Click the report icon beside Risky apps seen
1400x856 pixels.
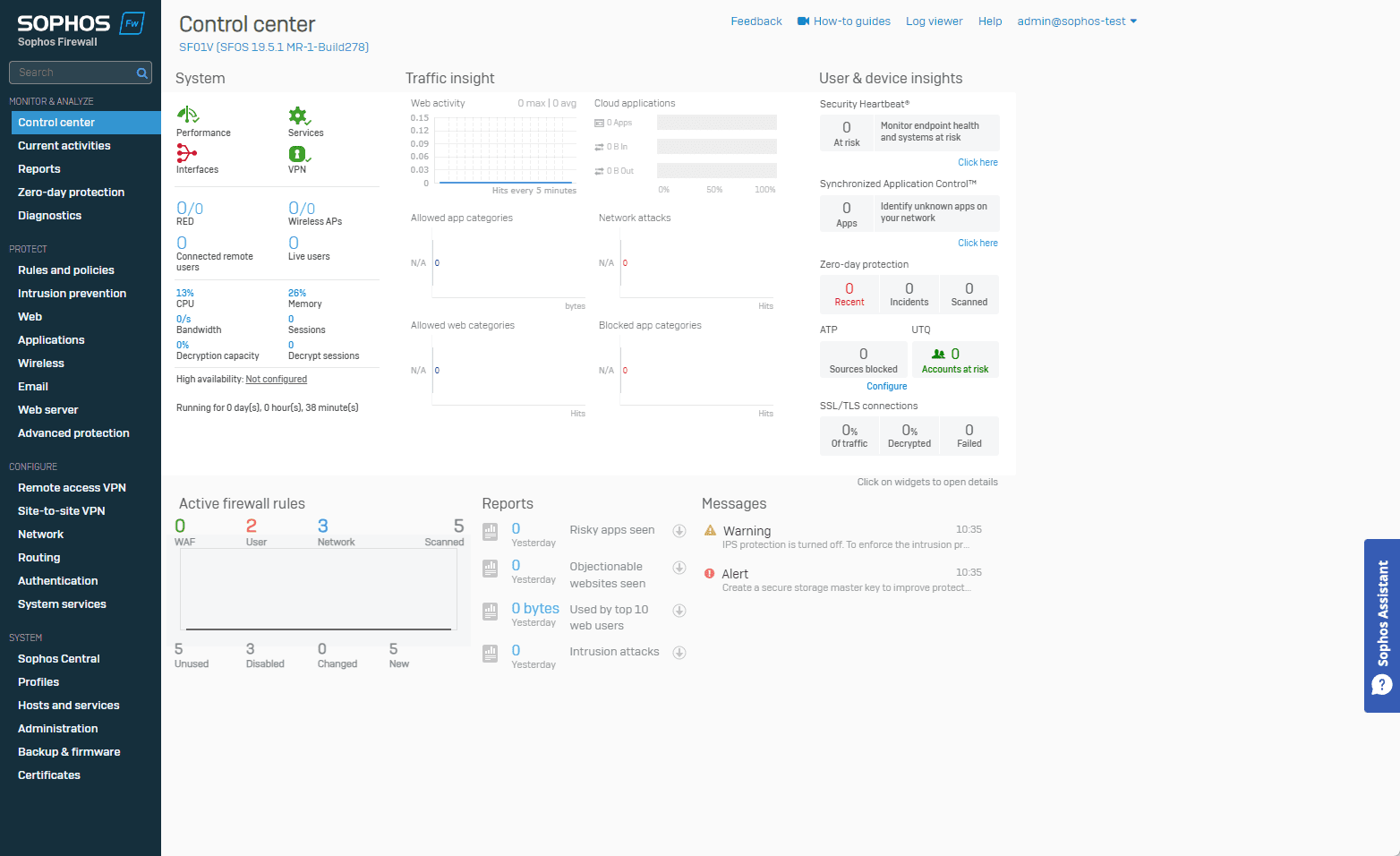[x=490, y=532]
